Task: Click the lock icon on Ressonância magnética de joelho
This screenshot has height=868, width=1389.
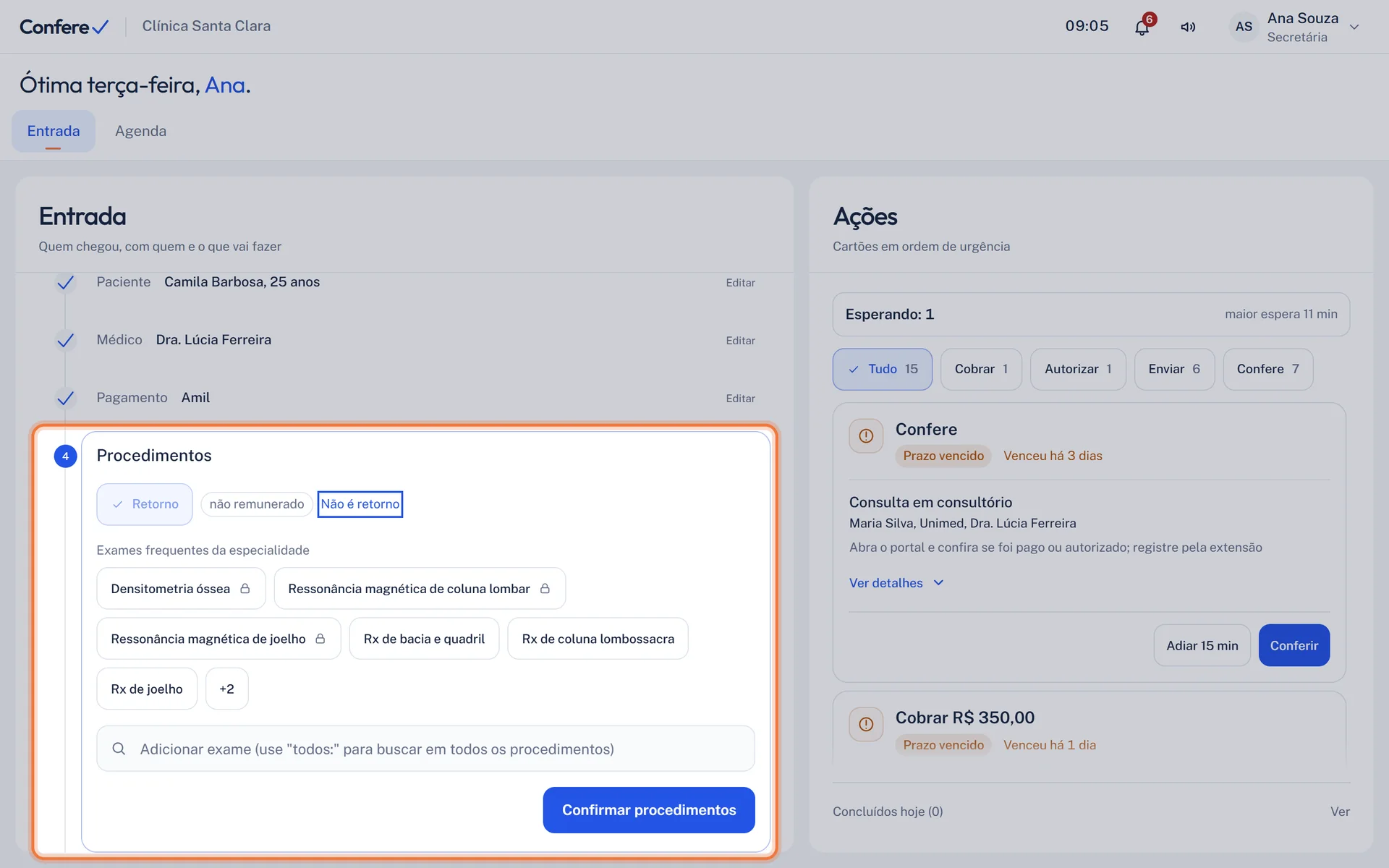Action: click(x=320, y=639)
